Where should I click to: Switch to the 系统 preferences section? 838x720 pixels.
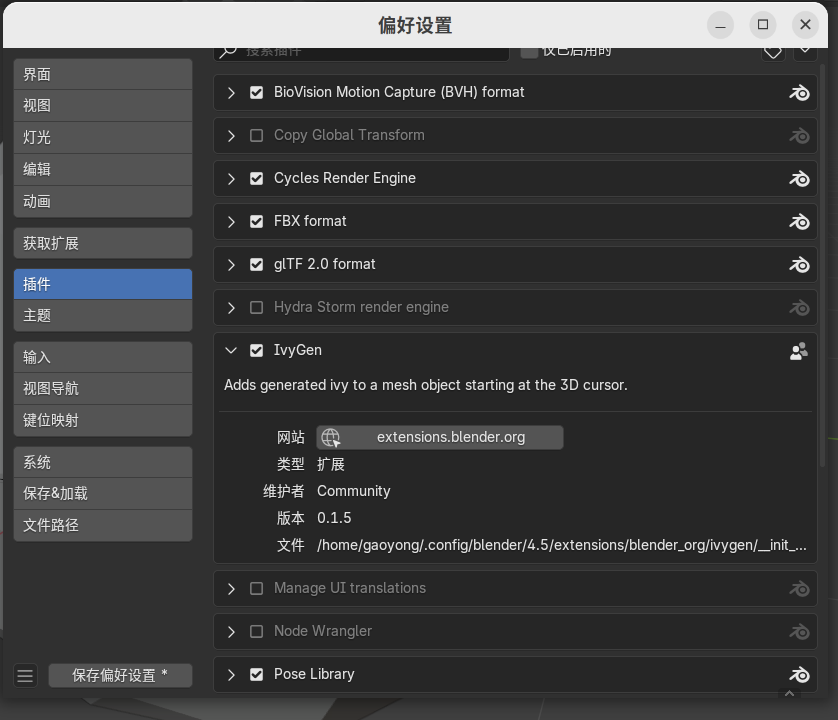click(x=103, y=462)
